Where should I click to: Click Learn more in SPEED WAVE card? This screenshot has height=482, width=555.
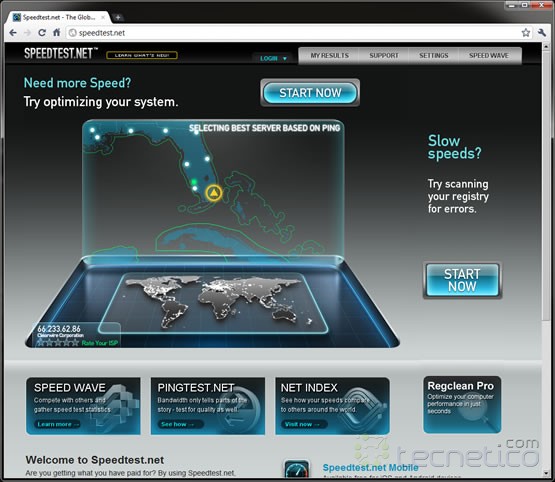coord(57,424)
